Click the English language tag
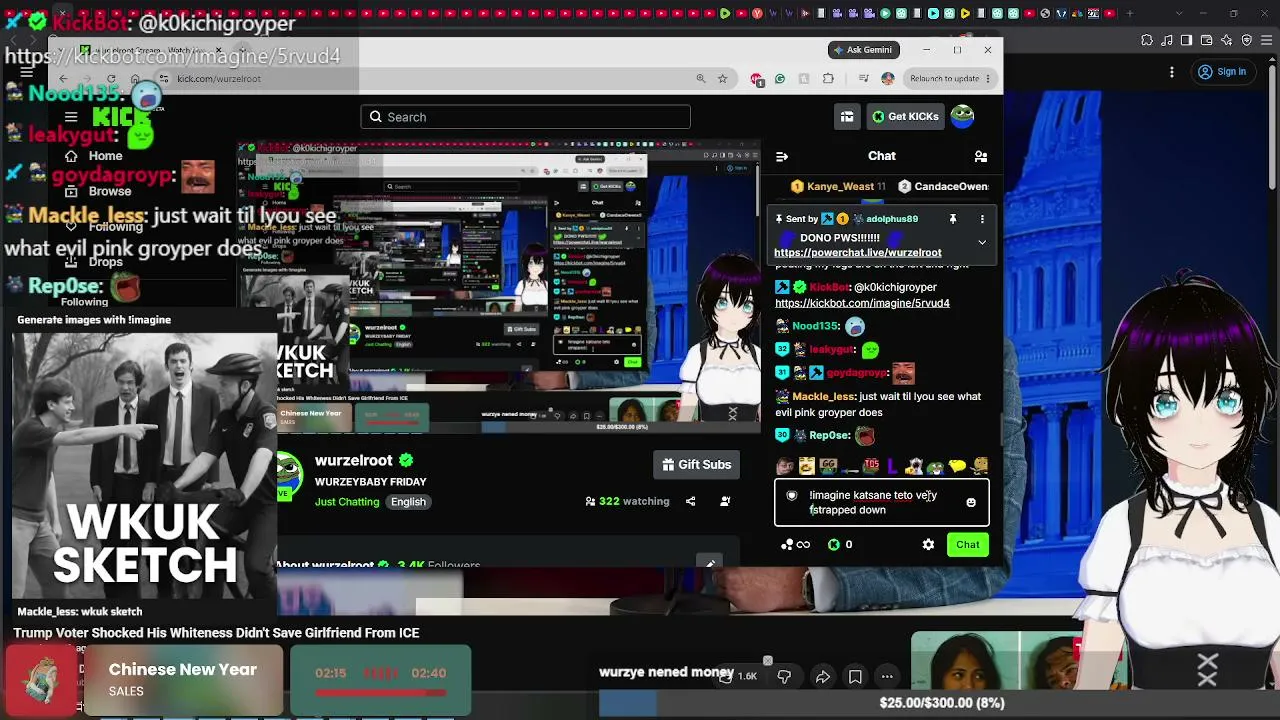 tap(408, 501)
